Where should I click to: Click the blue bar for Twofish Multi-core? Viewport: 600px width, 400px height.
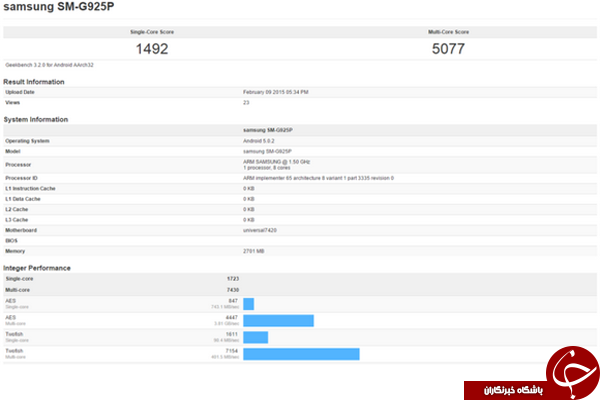click(301, 354)
